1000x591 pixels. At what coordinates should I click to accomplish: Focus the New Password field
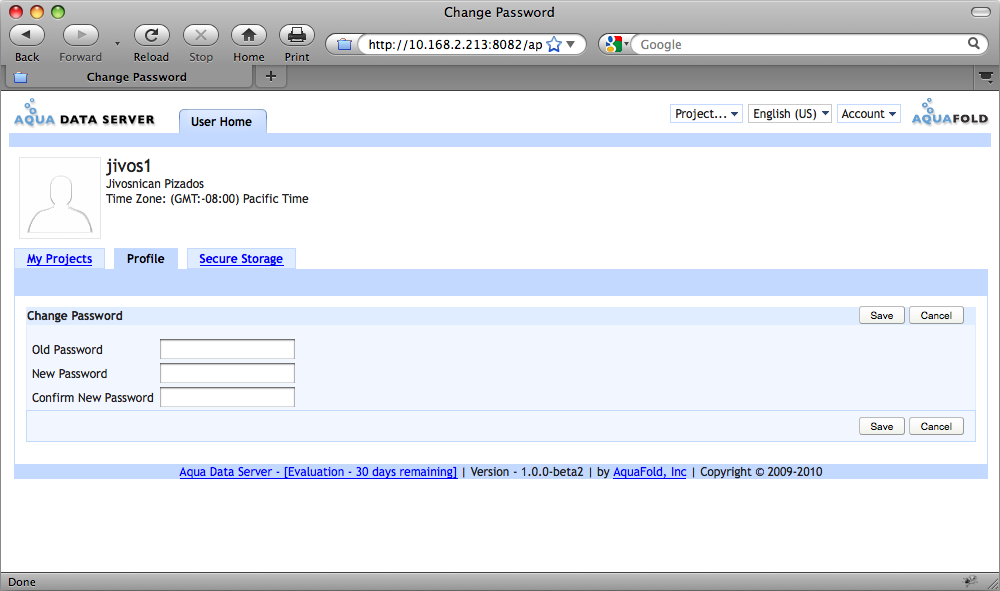[227, 373]
